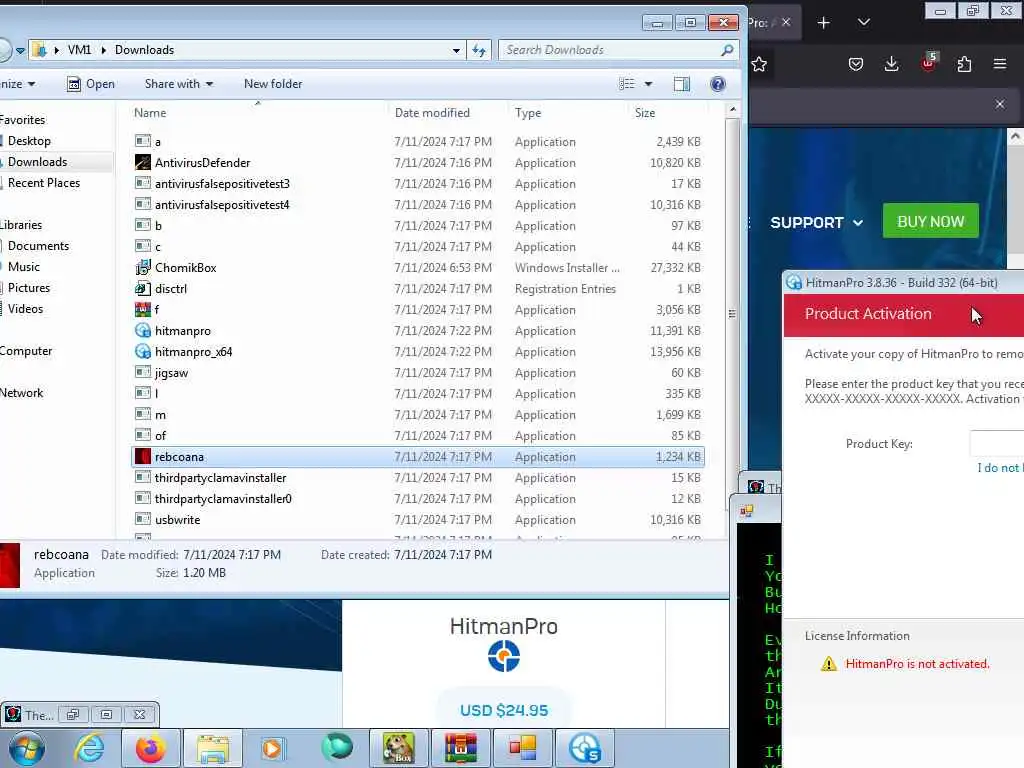This screenshot has width=1024, height=768.
Task: Expand the SUPPORT menu on website
Action: click(x=816, y=223)
